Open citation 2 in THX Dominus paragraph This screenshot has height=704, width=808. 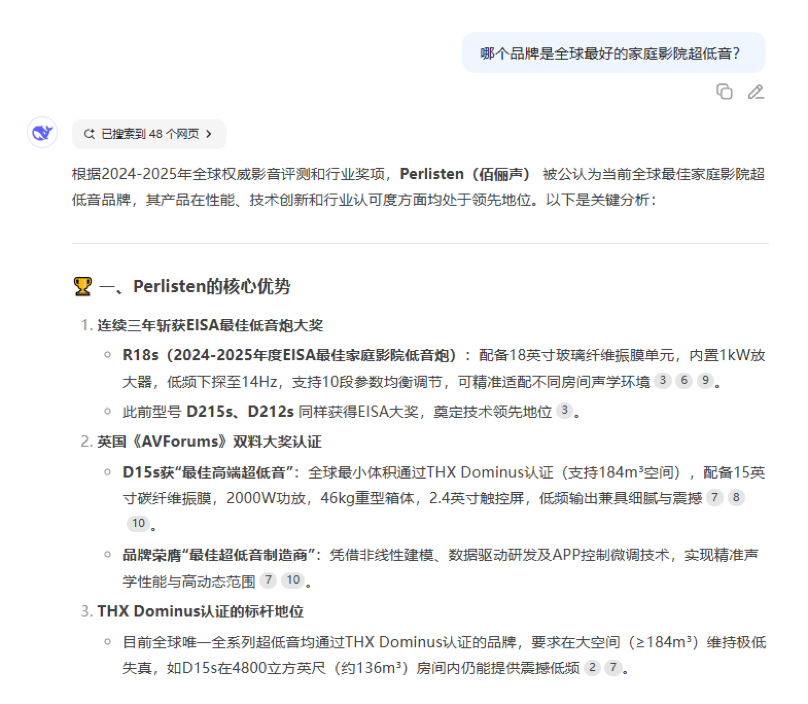(592, 668)
